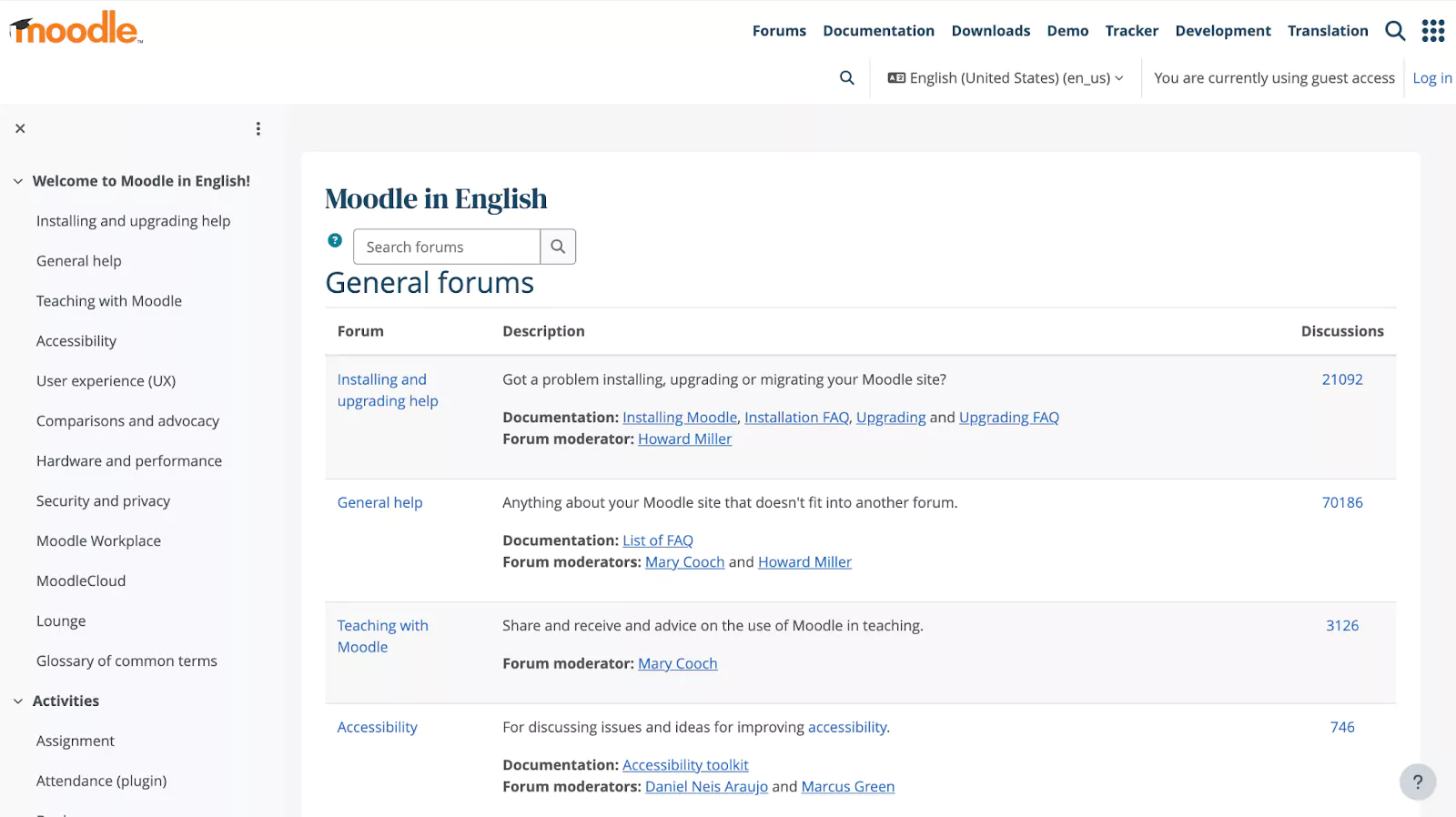Click the search forums help icon
Viewport: 1456px width, 817px height.
tap(335, 240)
